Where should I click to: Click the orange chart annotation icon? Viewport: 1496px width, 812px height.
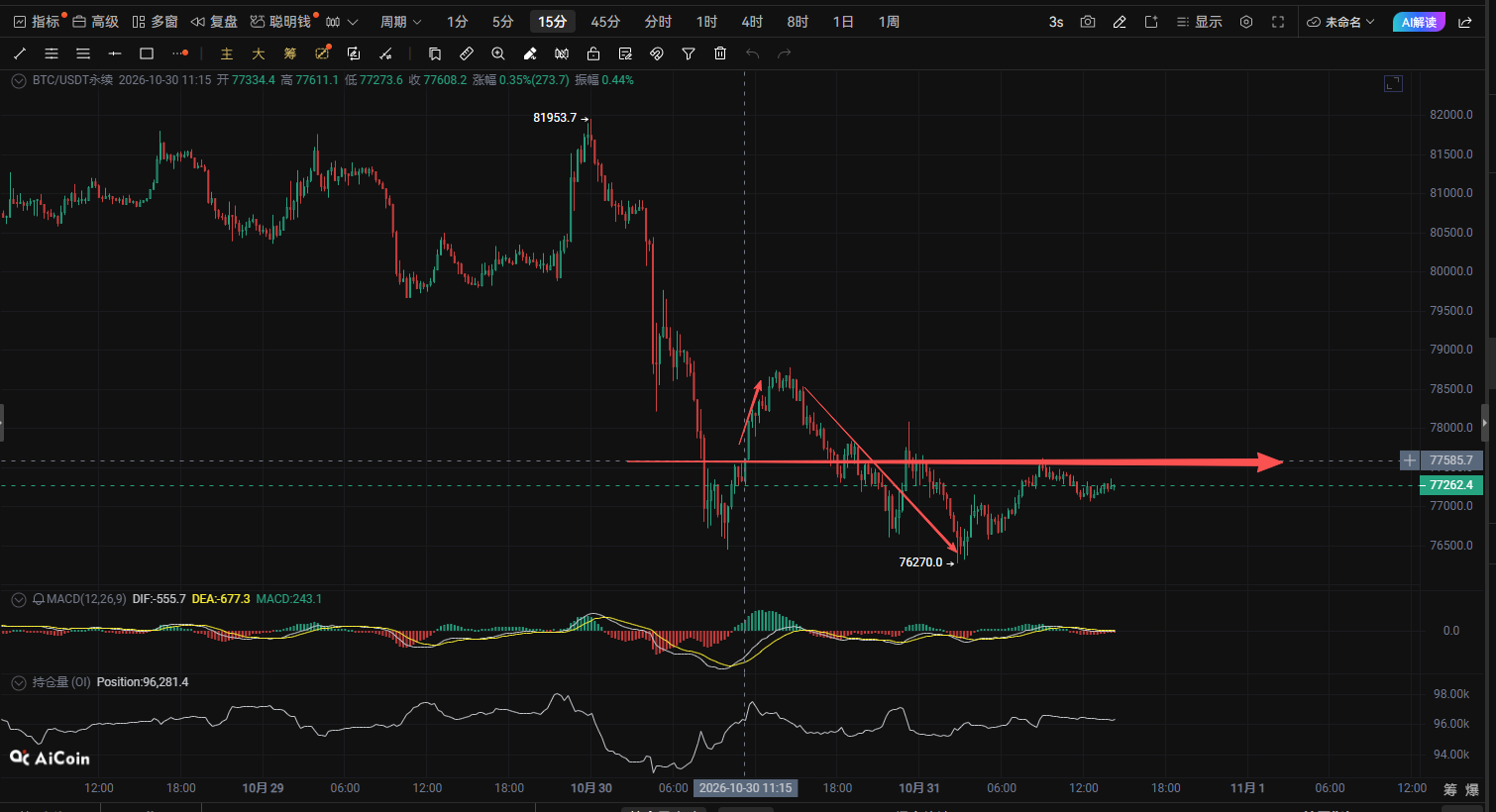pos(322,53)
